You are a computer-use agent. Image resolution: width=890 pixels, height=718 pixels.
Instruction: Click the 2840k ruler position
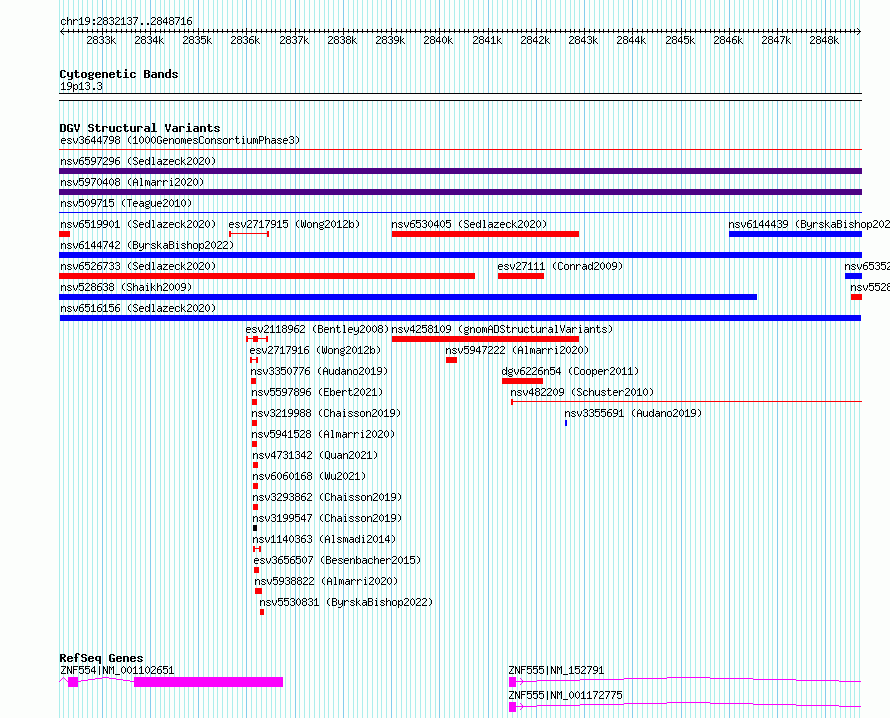pyautogui.click(x=438, y=40)
